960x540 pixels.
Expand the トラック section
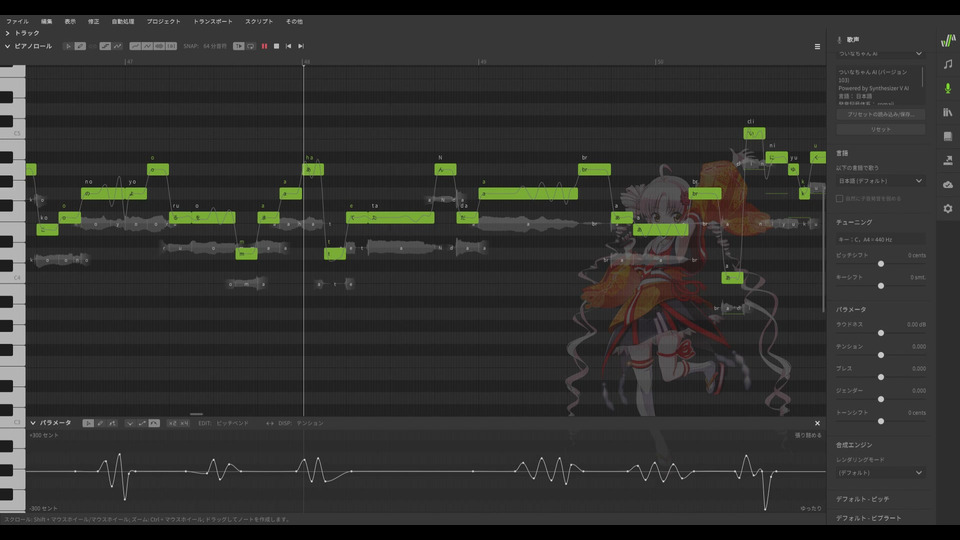point(7,33)
